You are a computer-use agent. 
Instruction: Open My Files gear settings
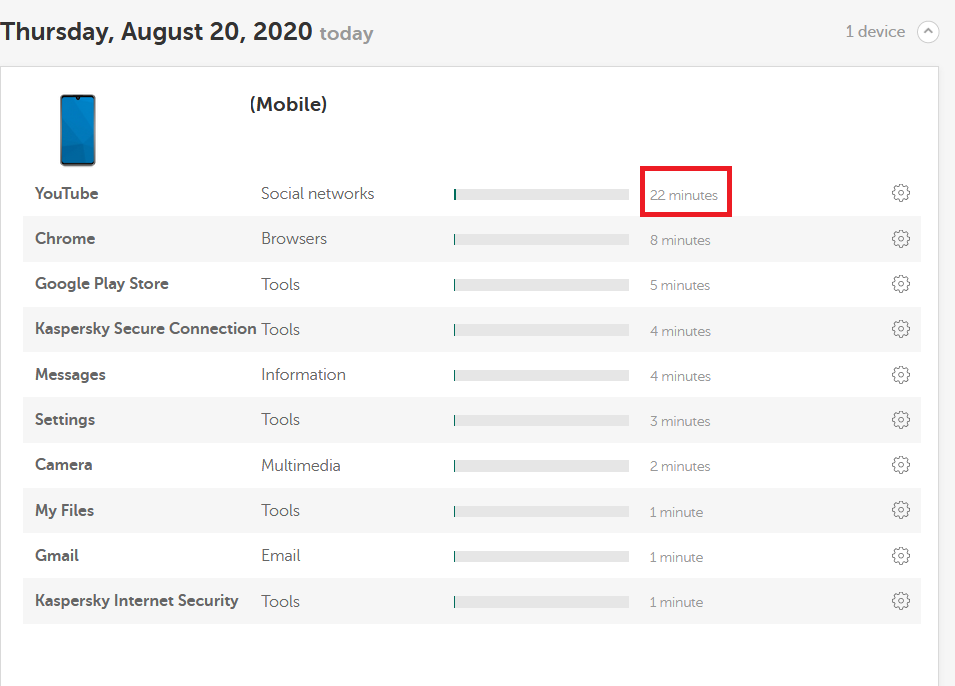tap(901, 510)
